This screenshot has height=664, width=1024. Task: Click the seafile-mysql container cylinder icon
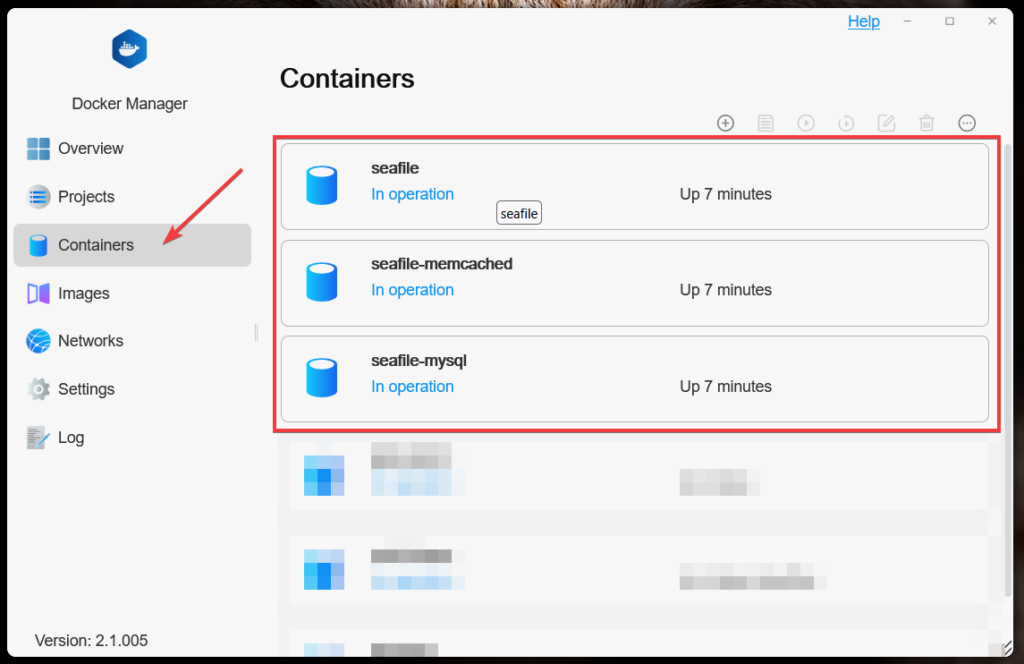tap(321, 378)
